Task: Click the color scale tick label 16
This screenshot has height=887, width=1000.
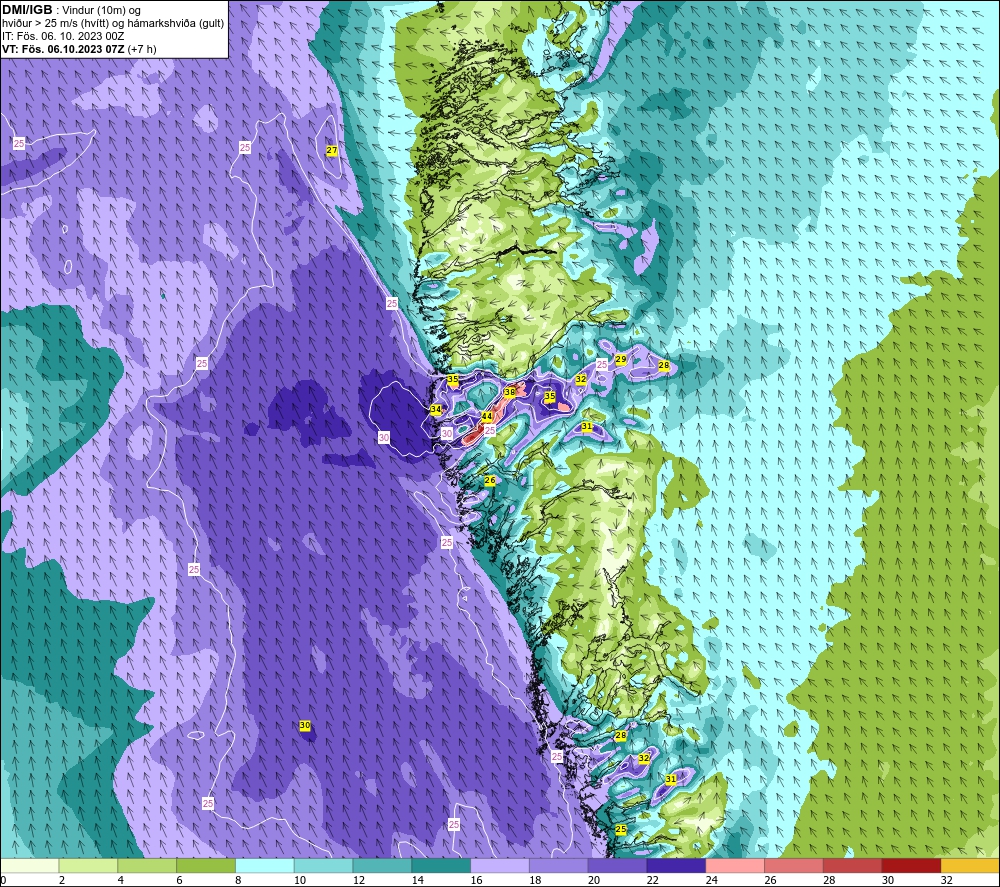Action: click(x=477, y=880)
